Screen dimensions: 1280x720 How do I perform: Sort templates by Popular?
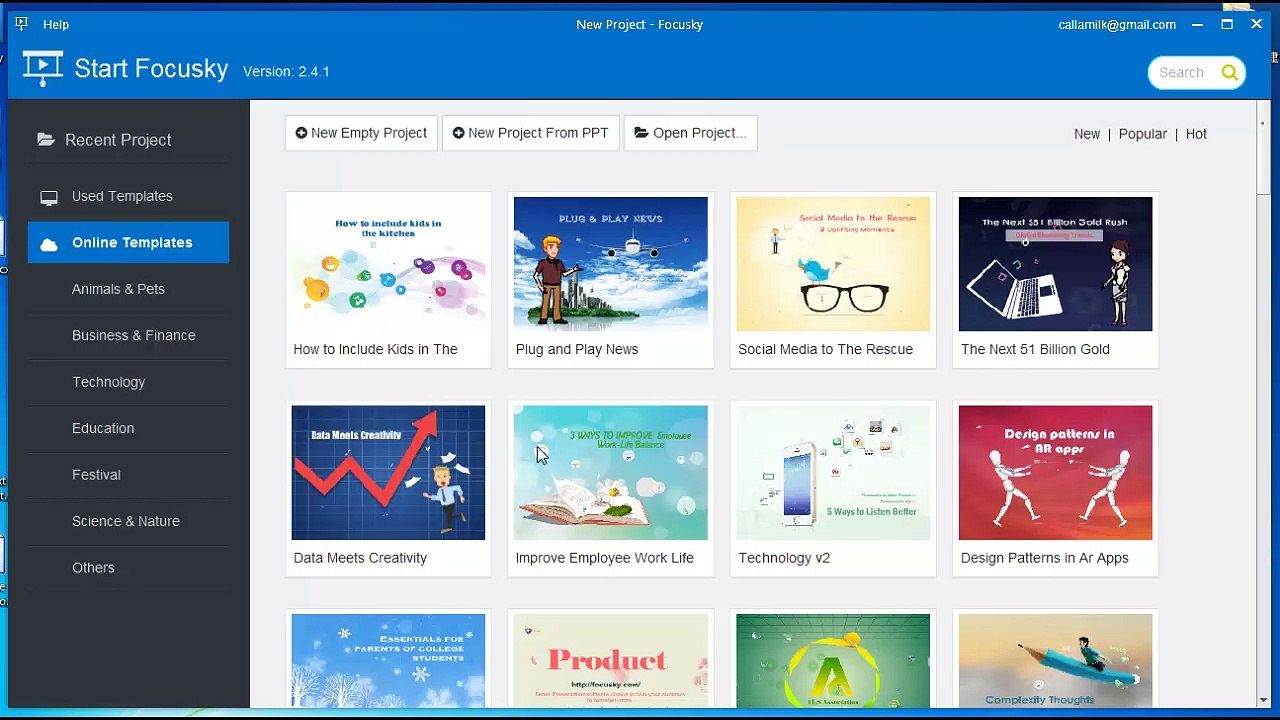(1142, 134)
